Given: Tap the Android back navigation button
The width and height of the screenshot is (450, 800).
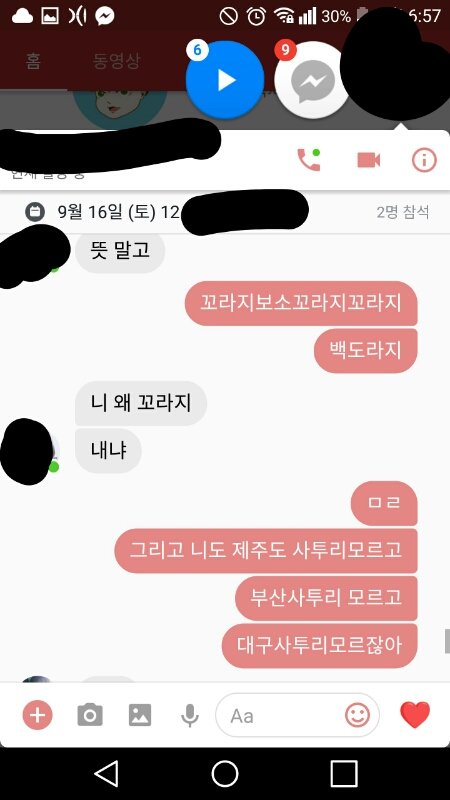Looking at the screenshot, I should coord(107,773).
